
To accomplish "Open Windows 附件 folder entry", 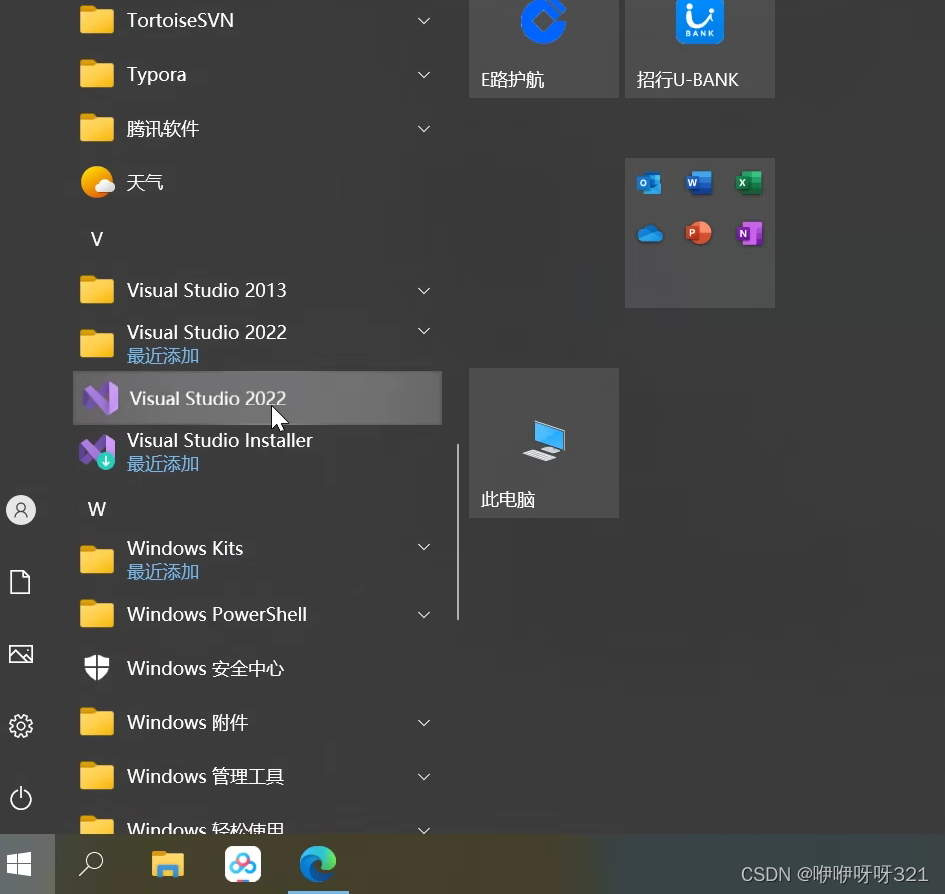I will [257, 722].
